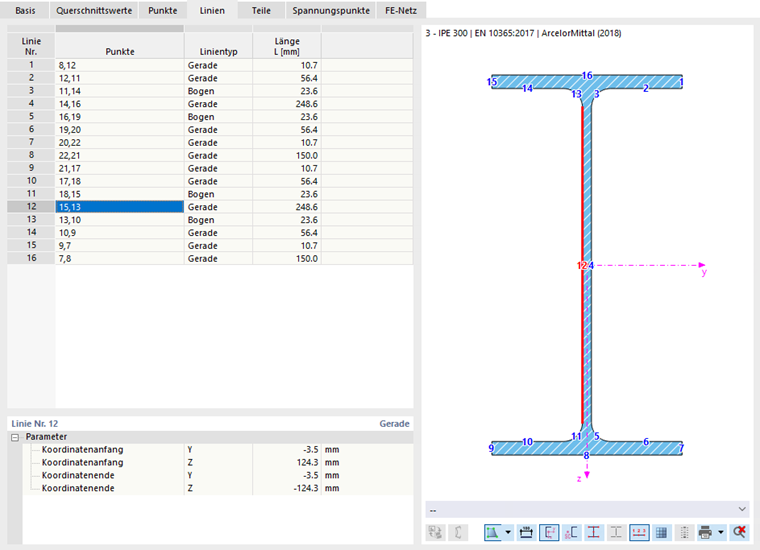
Task: Click the length 150.0 in row 8
Action: pos(287,156)
